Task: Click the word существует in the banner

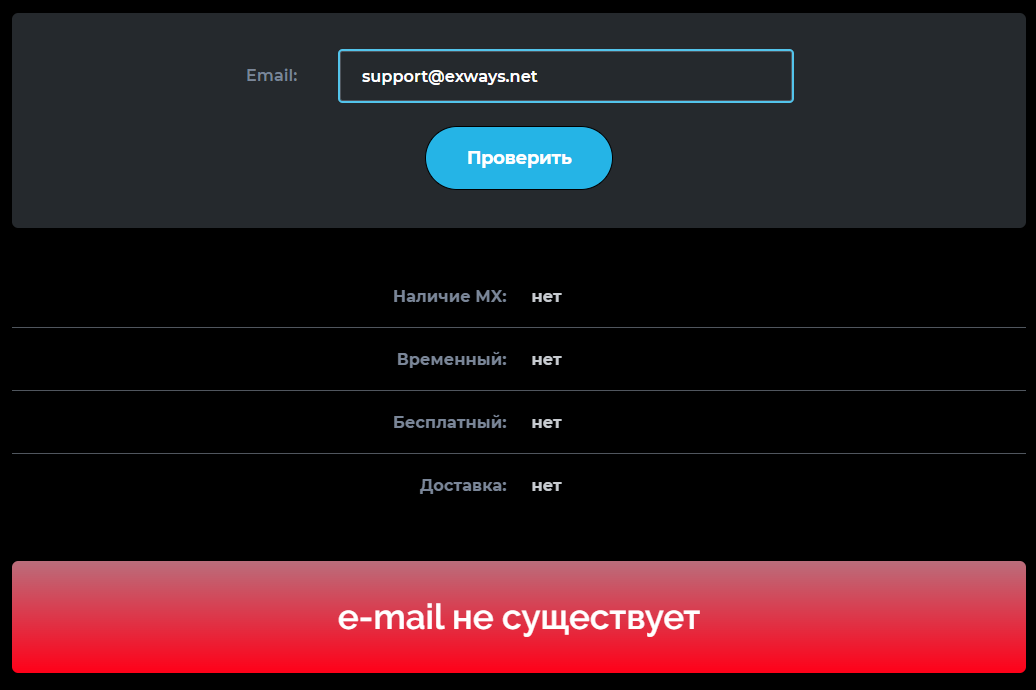Action: pyautogui.click(x=601, y=619)
